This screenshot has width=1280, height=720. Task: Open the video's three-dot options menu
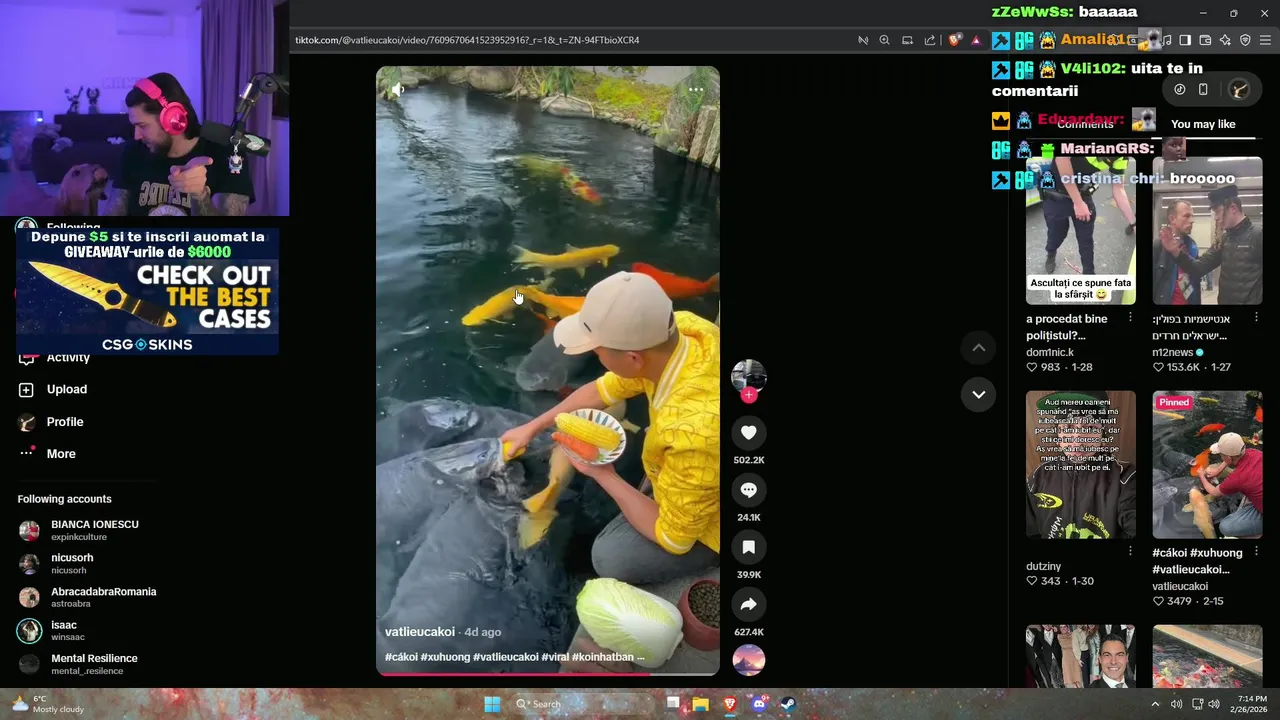[696, 90]
